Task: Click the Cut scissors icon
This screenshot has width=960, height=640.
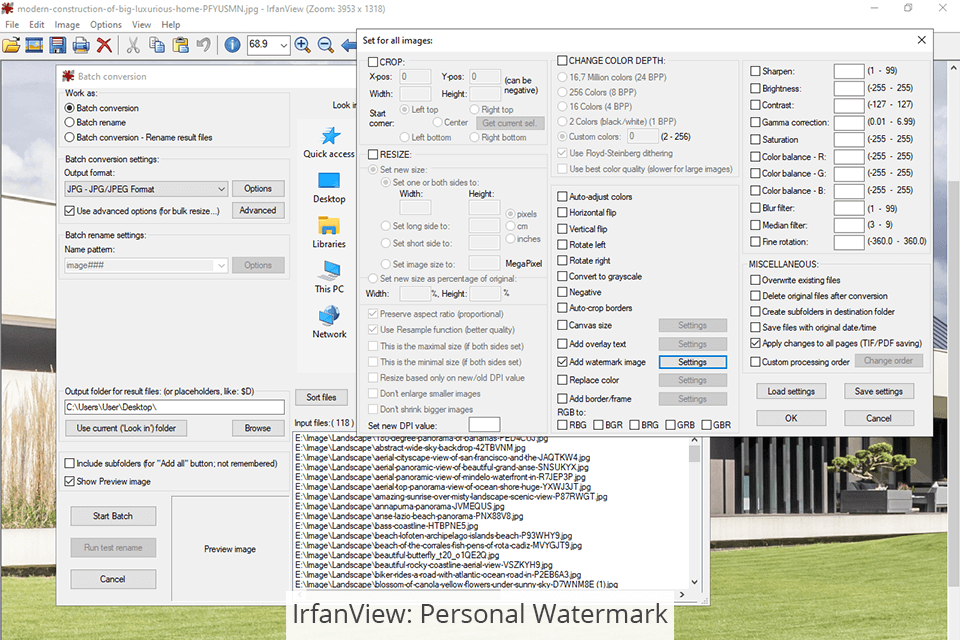Action: (x=133, y=45)
